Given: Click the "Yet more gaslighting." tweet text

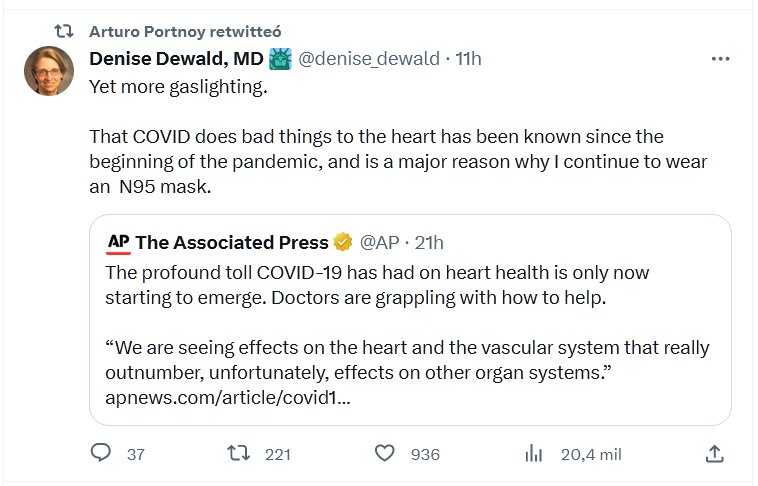Looking at the screenshot, I should click(179, 87).
